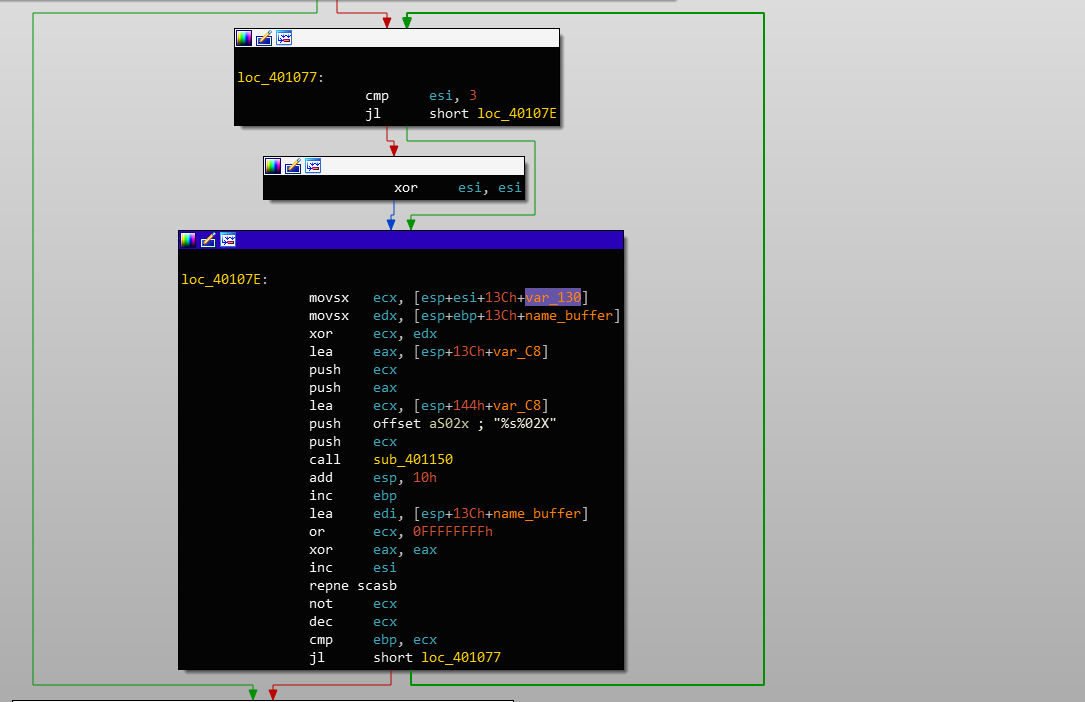Click 144h offset in lea ecx line
The height and width of the screenshot is (702, 1085).
[469, 405]
